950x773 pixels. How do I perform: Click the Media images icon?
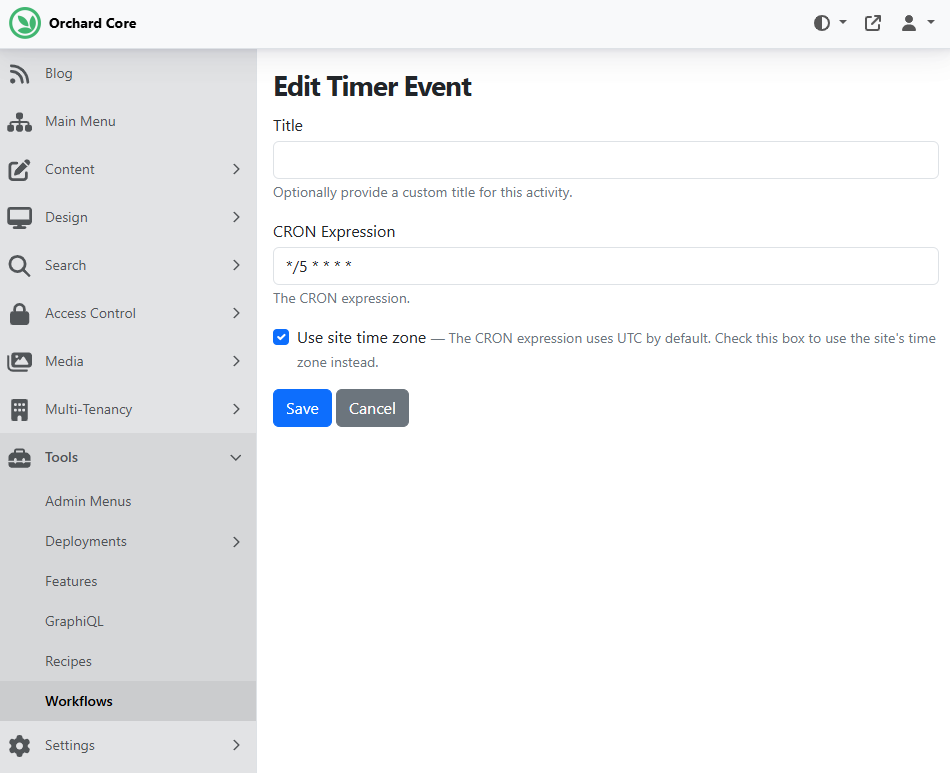pyautogui.click(x=19, y=362)
